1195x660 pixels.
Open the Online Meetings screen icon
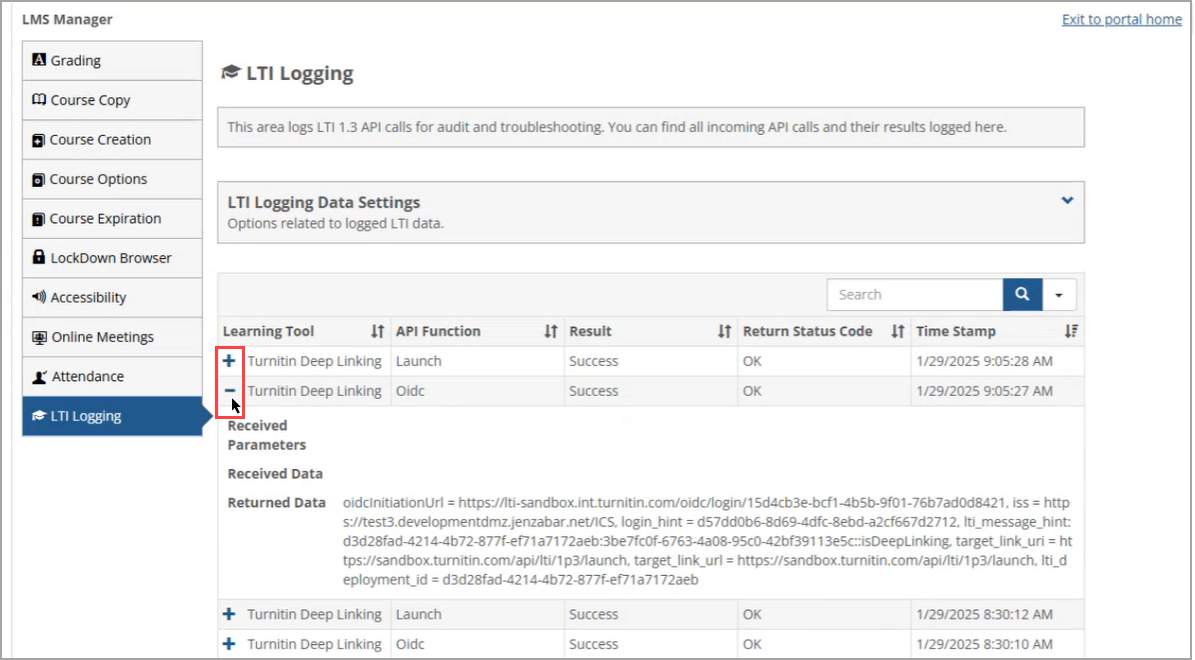click(38, 337)
